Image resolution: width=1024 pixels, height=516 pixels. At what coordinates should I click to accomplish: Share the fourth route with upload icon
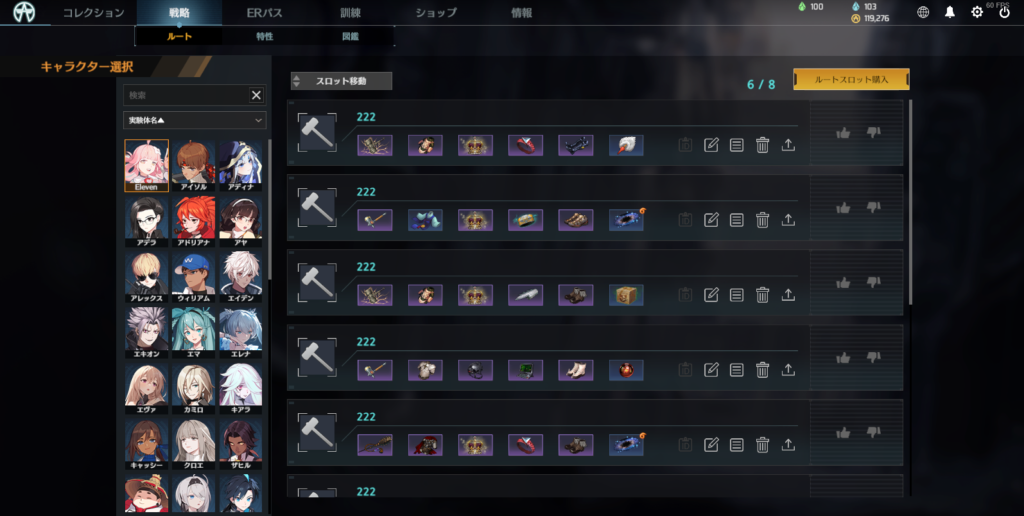point(788,370)
